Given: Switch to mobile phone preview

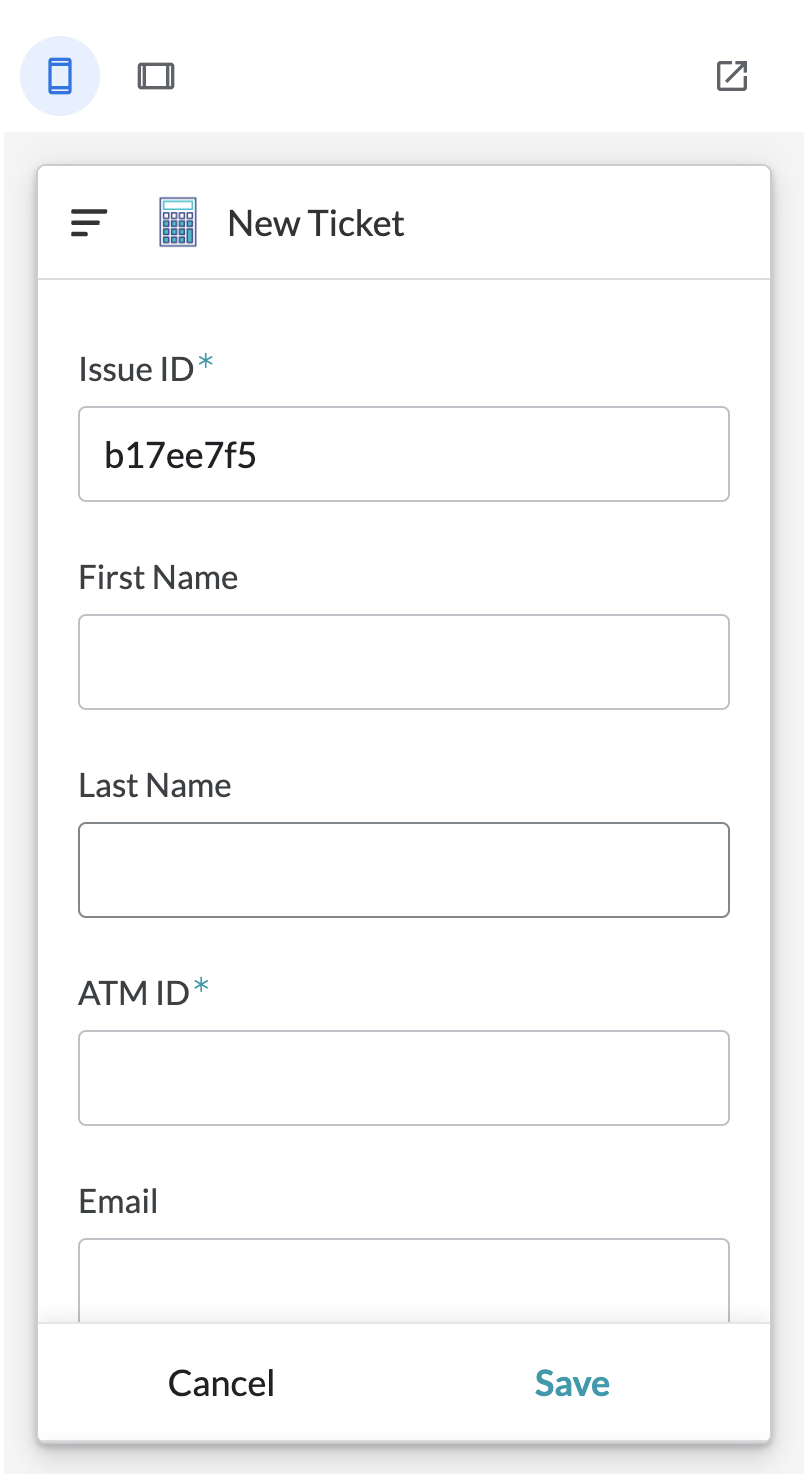Looking at the screenshot, I should click(x=60, y=76).
